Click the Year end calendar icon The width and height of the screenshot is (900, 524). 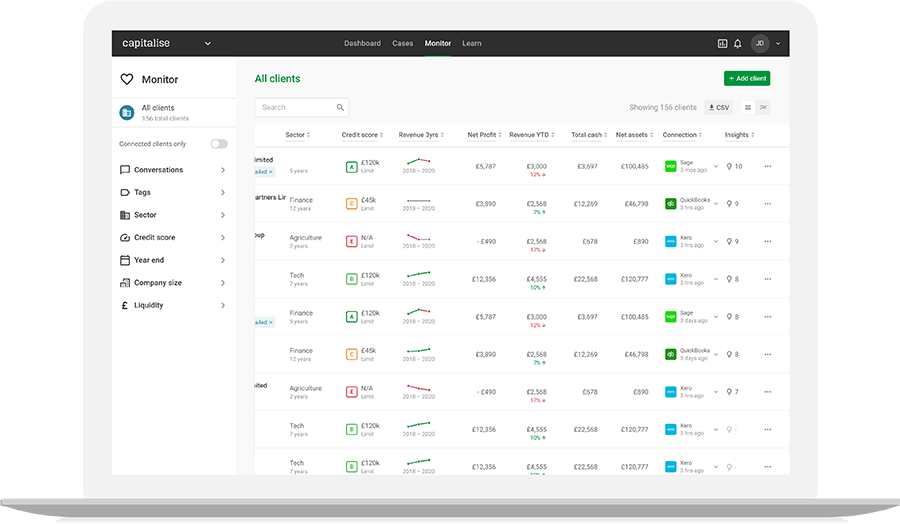tap(125, 260)
